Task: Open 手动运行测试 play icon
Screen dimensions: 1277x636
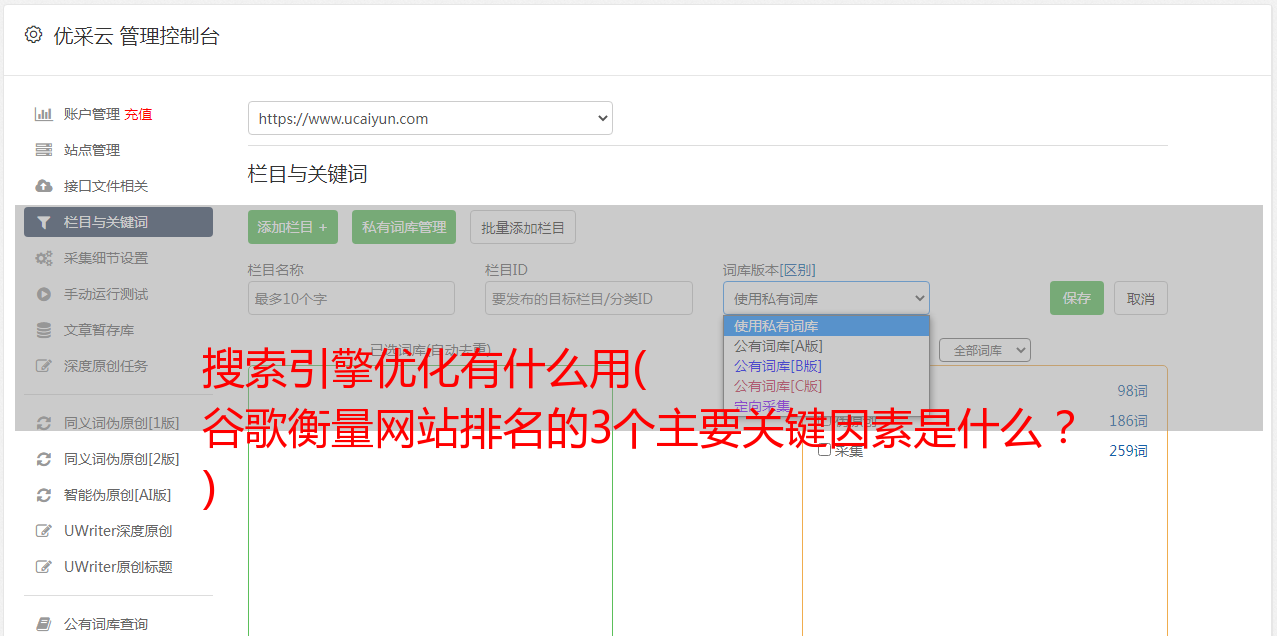Action: [43, 294]
